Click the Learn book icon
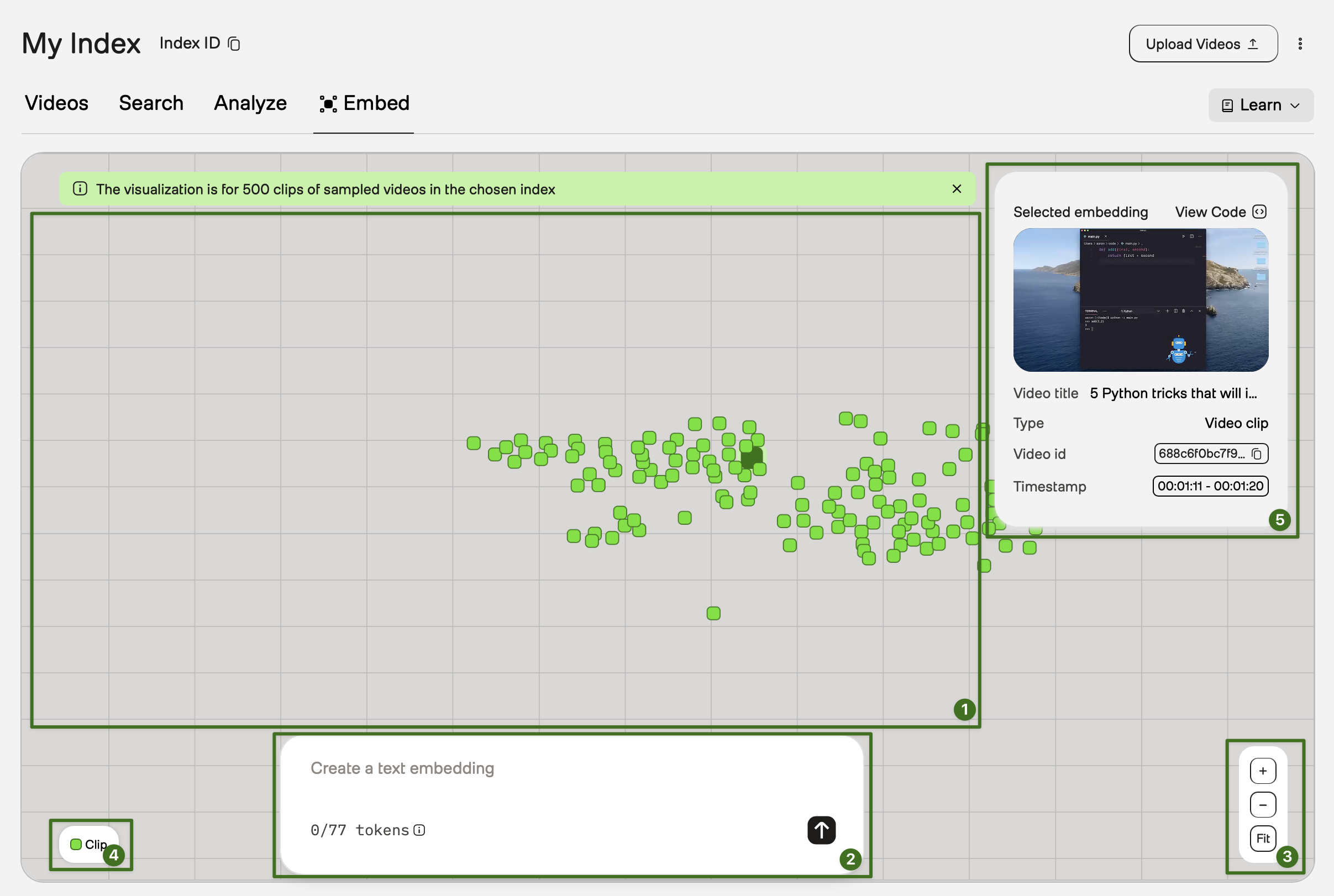 (1227, 104)
